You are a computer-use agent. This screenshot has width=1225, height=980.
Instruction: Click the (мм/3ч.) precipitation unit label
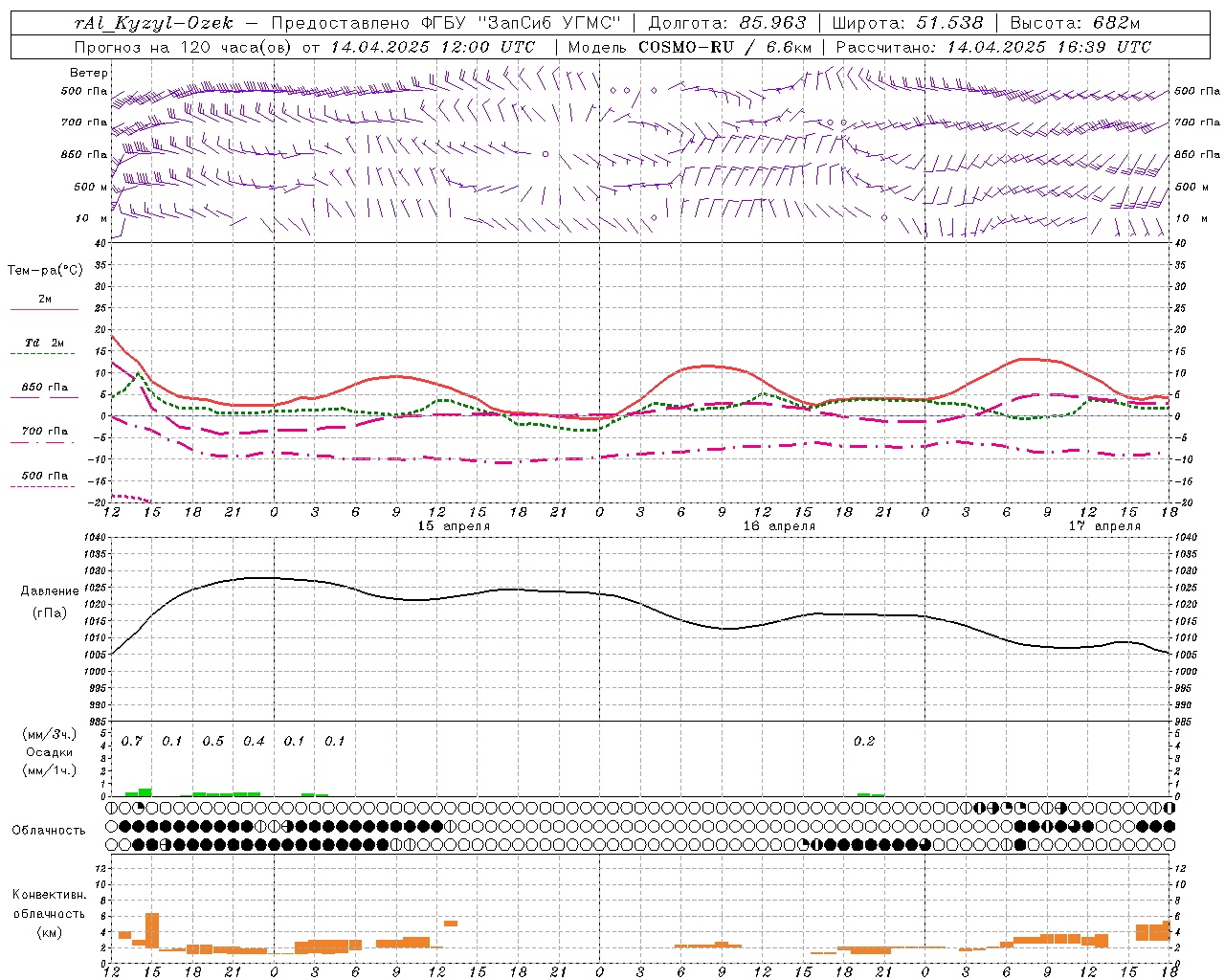[x=49, y=735]
